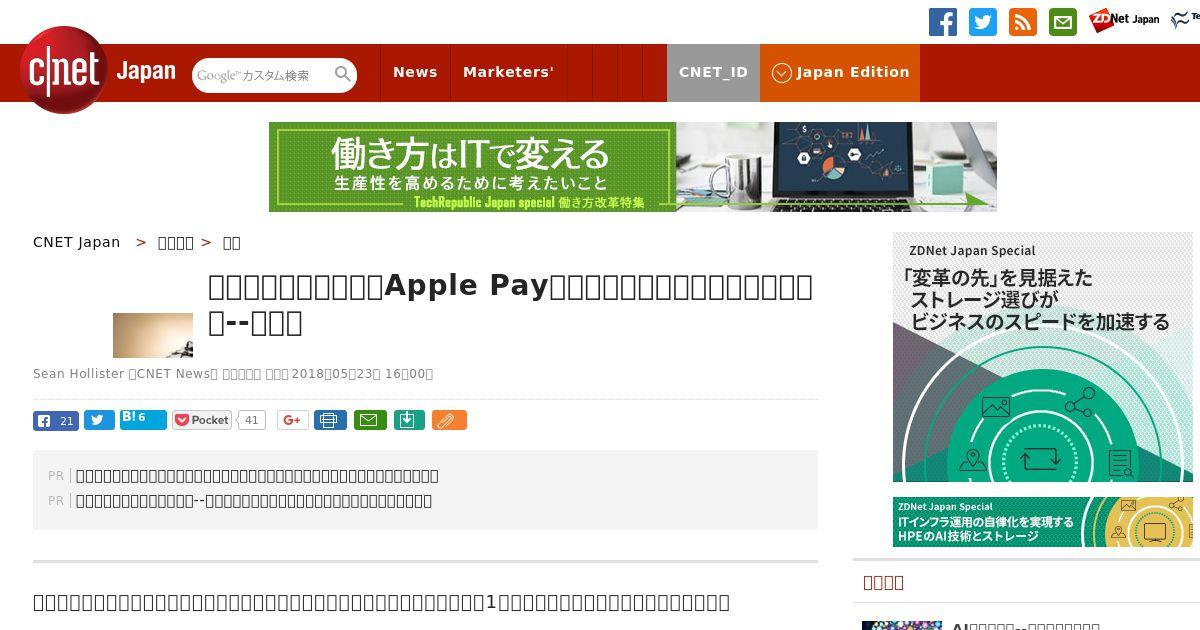This screenshot has width=1200, height=630.
Task: Expand the Japan Edition dropdown
Action: pyautogui.click(x=840, y=72)
